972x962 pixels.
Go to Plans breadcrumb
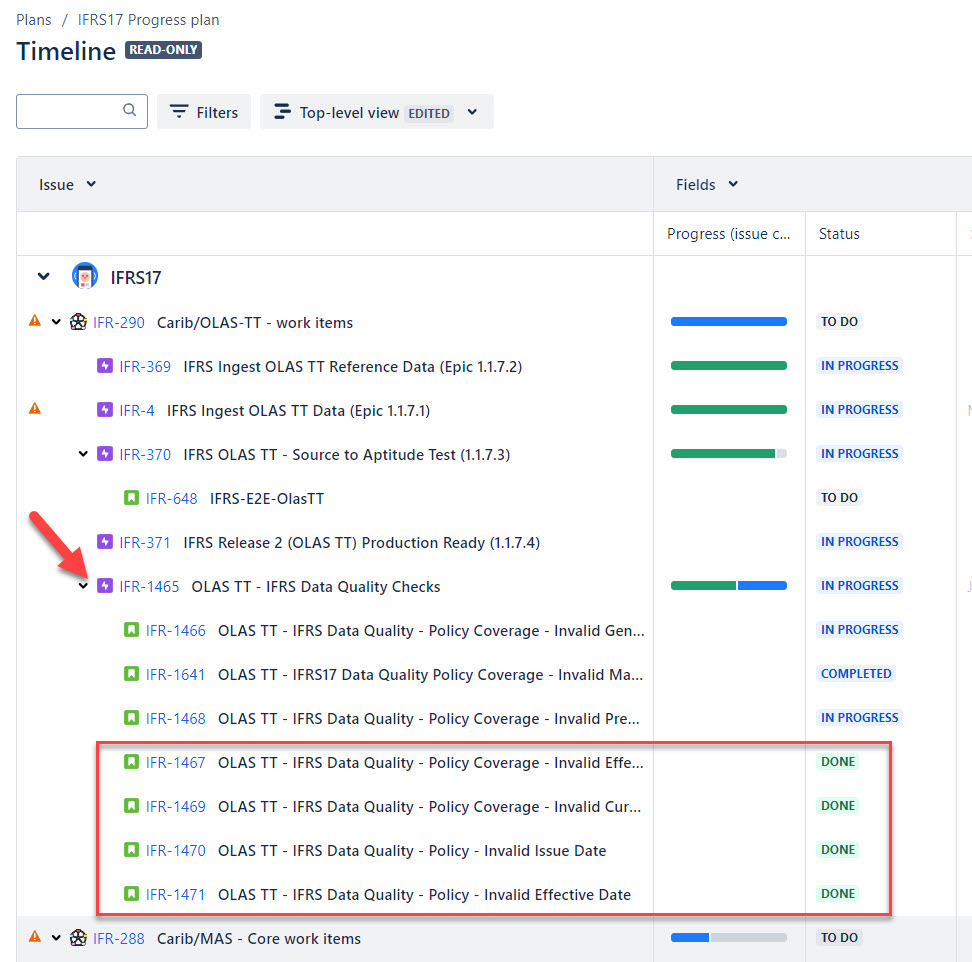(x=33, y=20)
